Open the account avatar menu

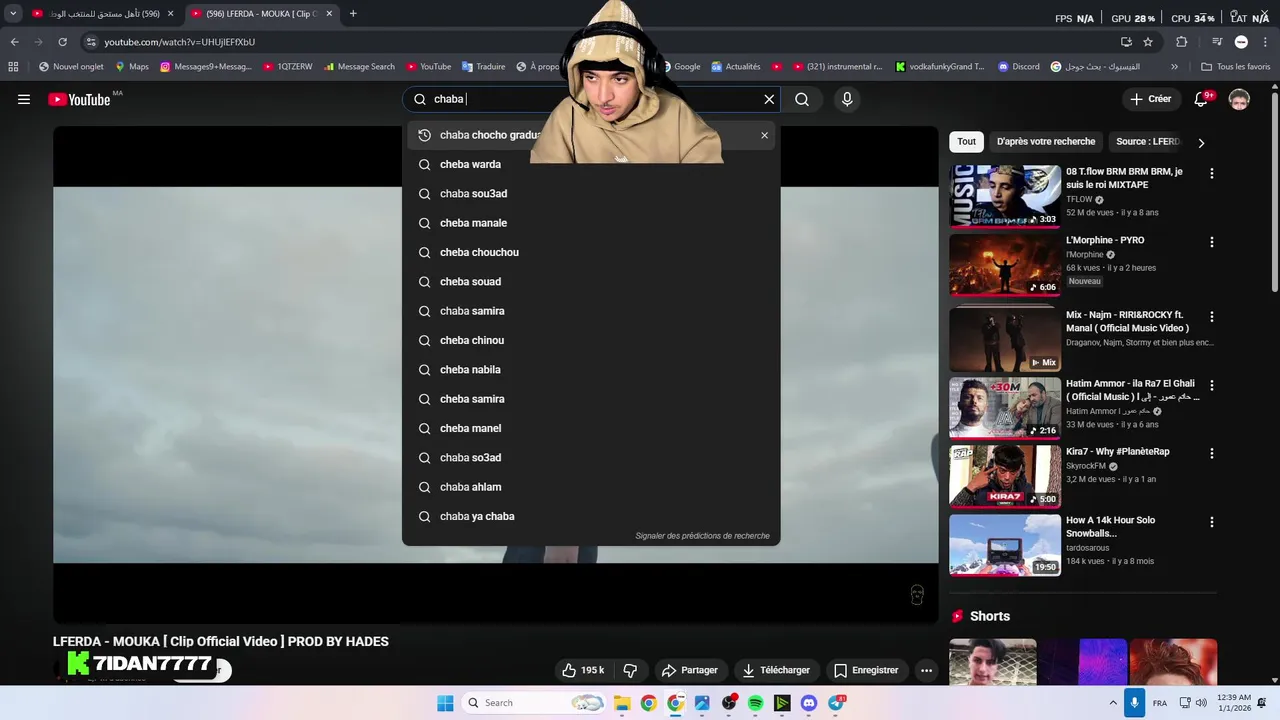point(1239,99)
